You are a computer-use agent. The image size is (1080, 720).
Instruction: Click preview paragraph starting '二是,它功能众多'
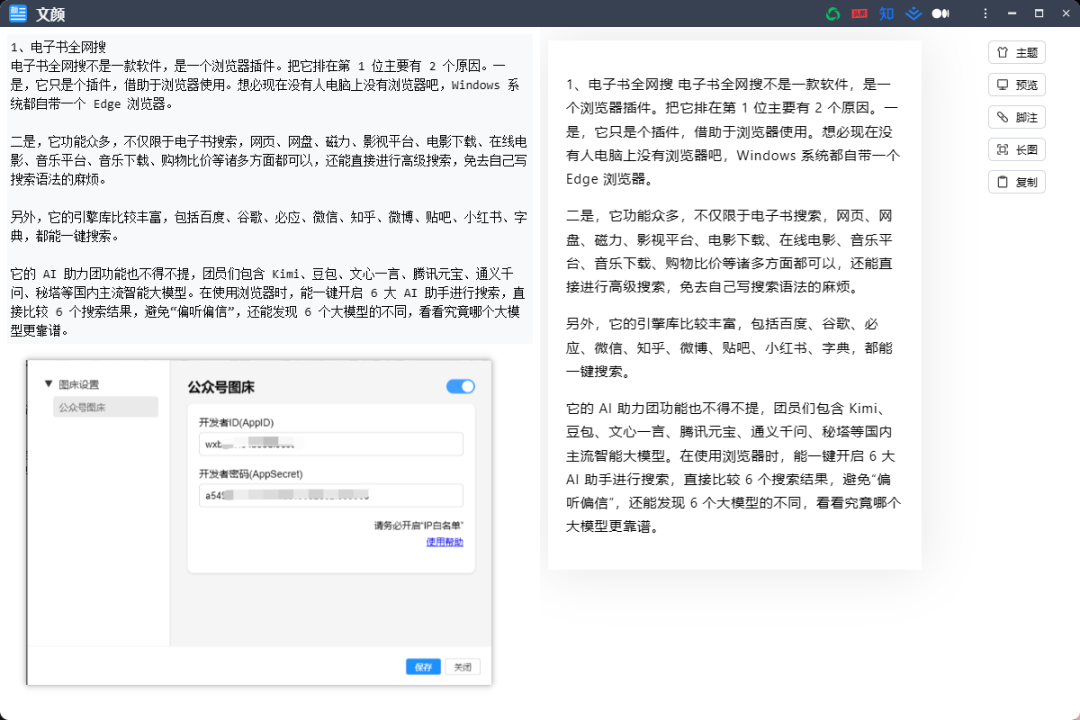[x=730, y=251]
